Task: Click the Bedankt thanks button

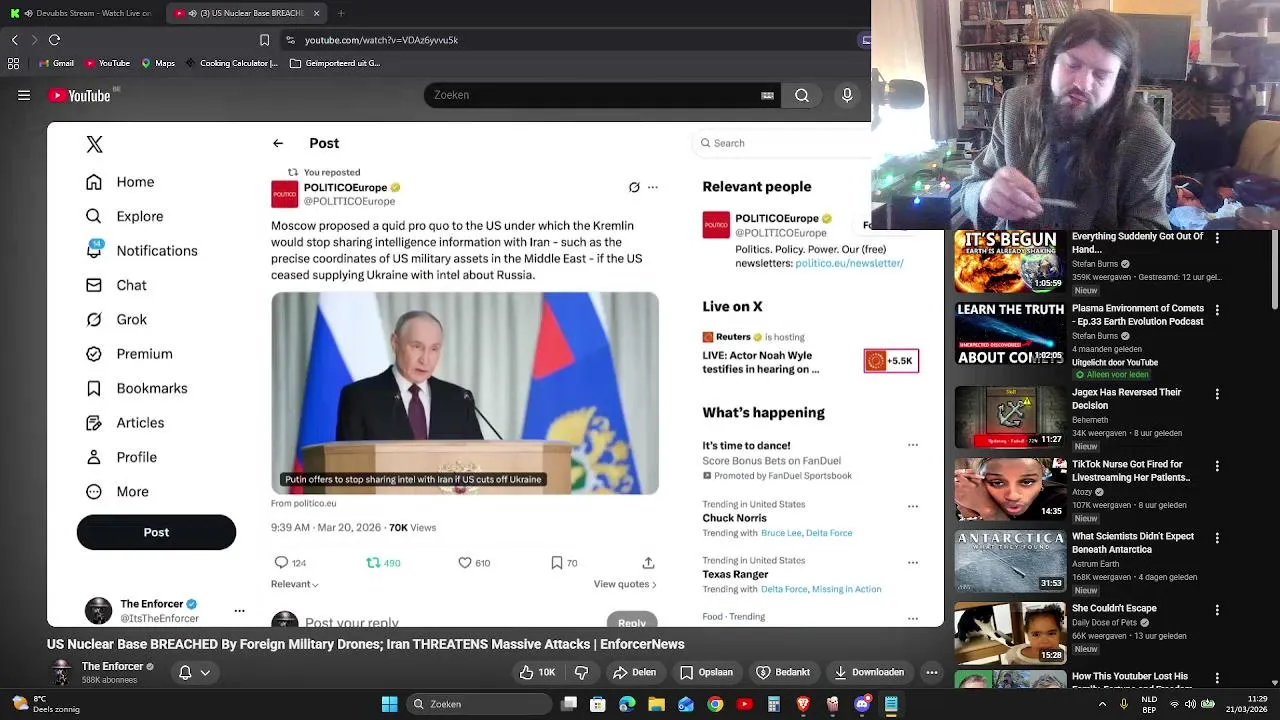Action: point(784,672)
